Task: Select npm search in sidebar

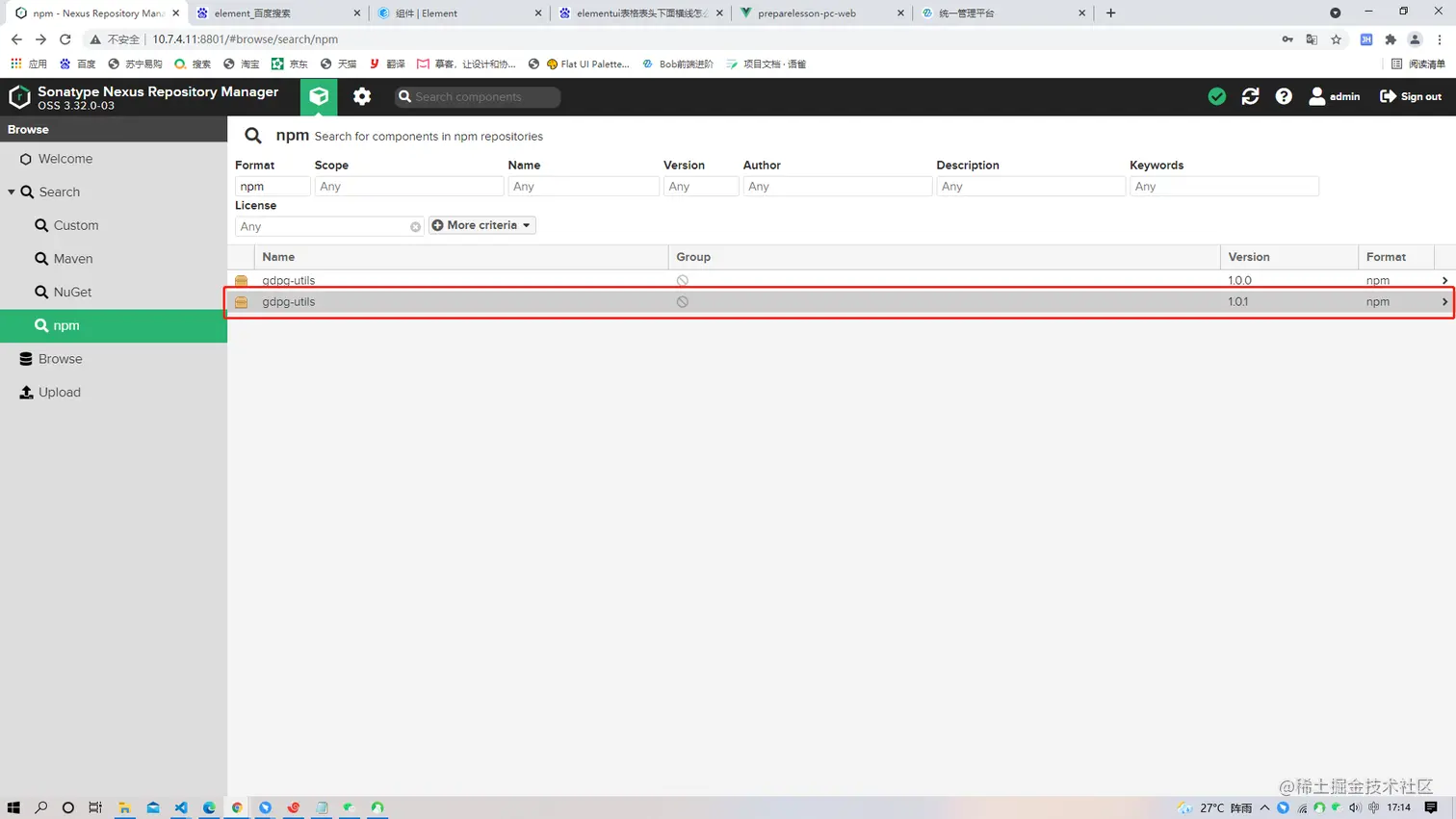Action: pyautogui.click(x=114, y=325)
